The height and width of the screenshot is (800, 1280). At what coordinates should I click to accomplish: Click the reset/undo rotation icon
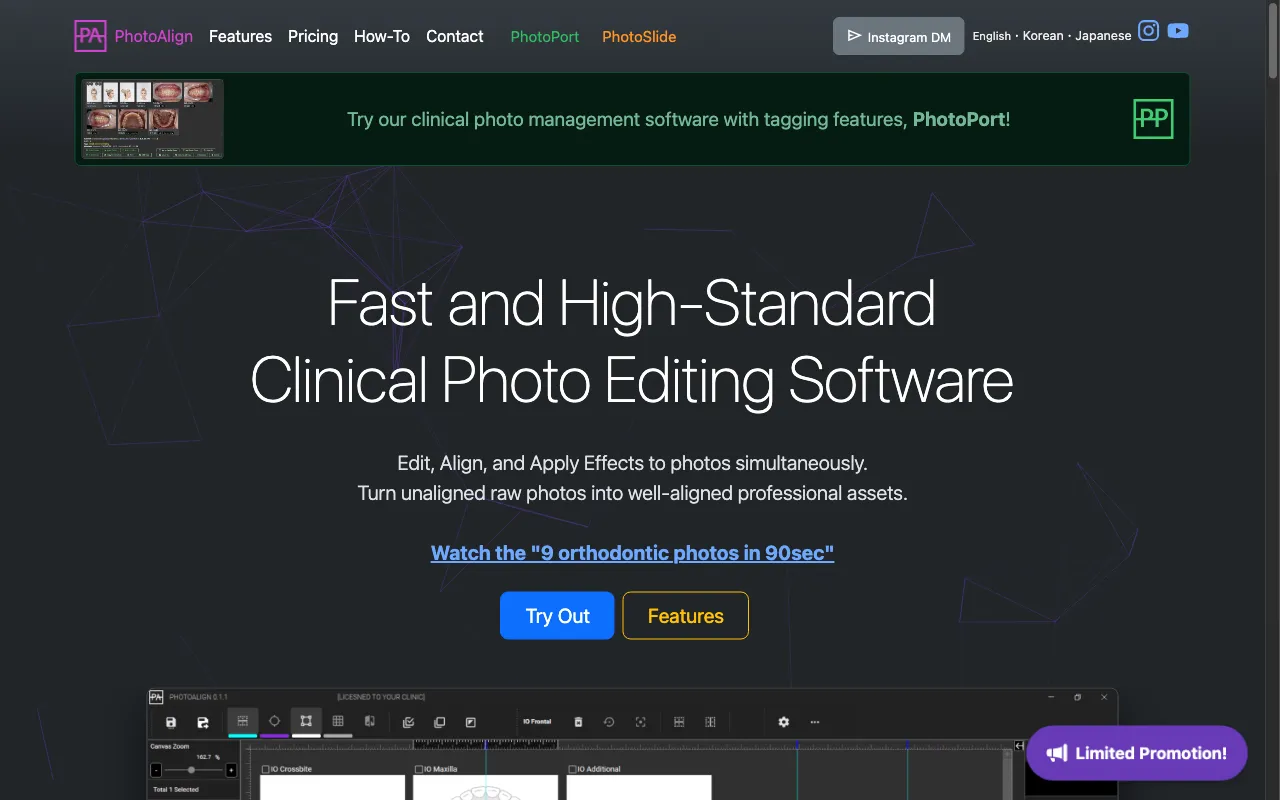[609, 722]
